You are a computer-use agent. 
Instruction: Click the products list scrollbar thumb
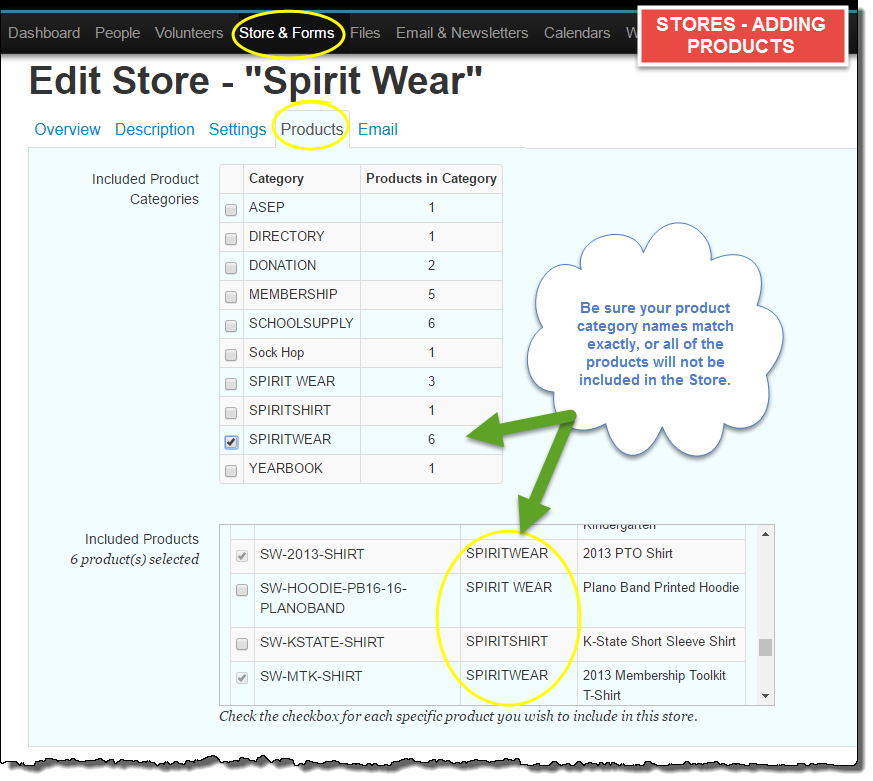766,647
